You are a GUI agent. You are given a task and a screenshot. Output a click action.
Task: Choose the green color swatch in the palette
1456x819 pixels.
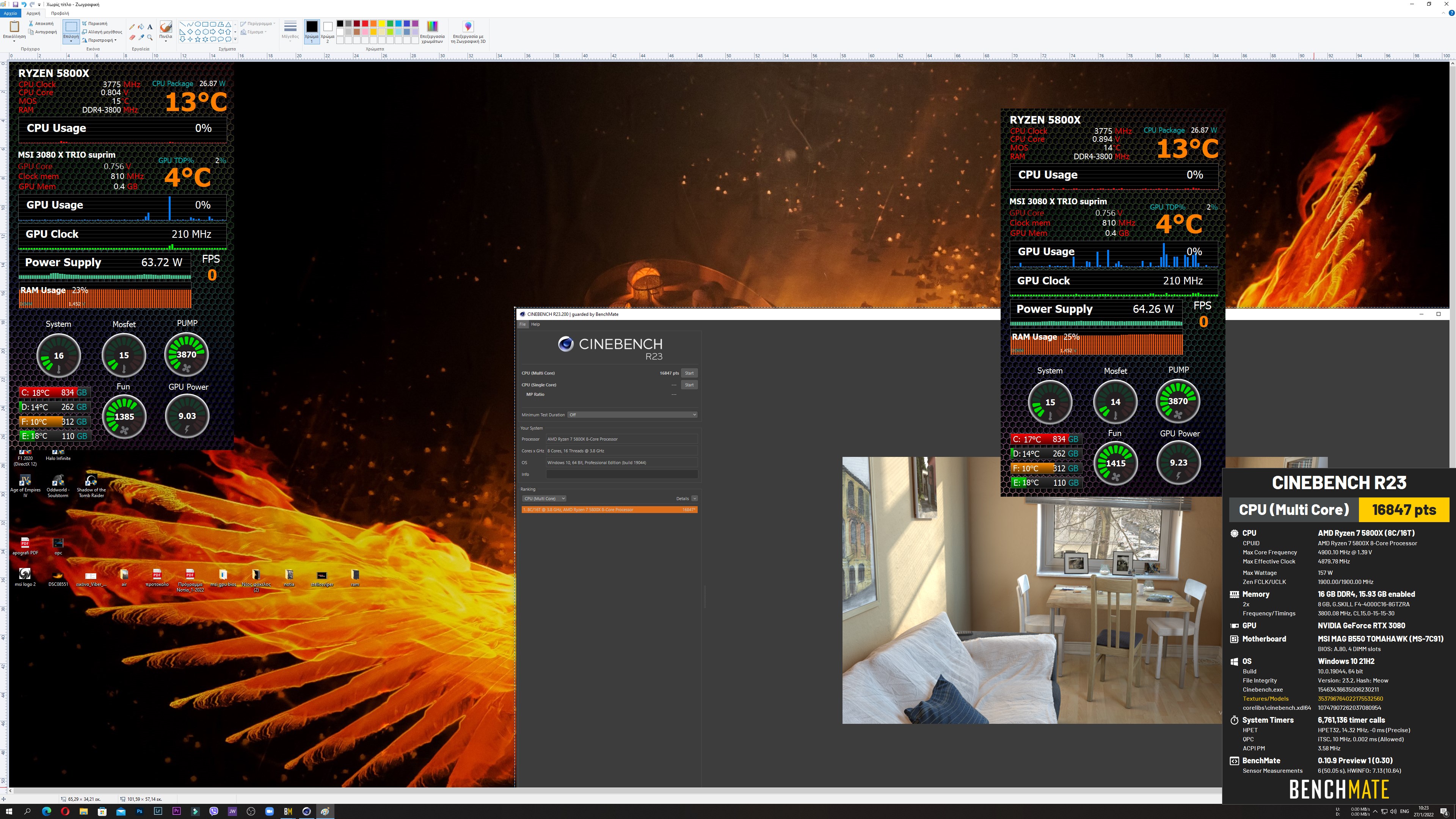tap(390, 23)
